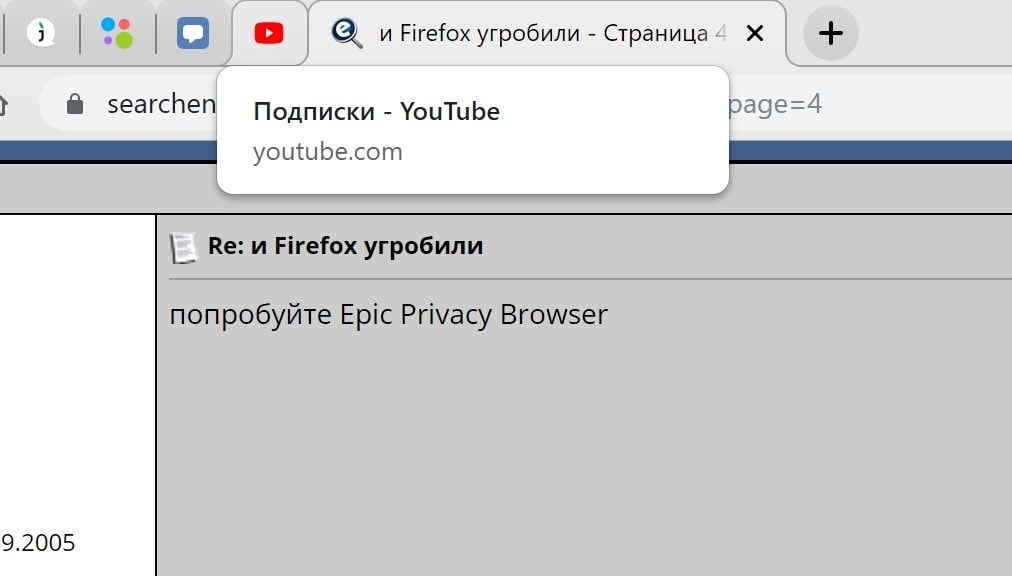Click the date ending in 9.2005

pyautogui.click(x=38, y=543)
